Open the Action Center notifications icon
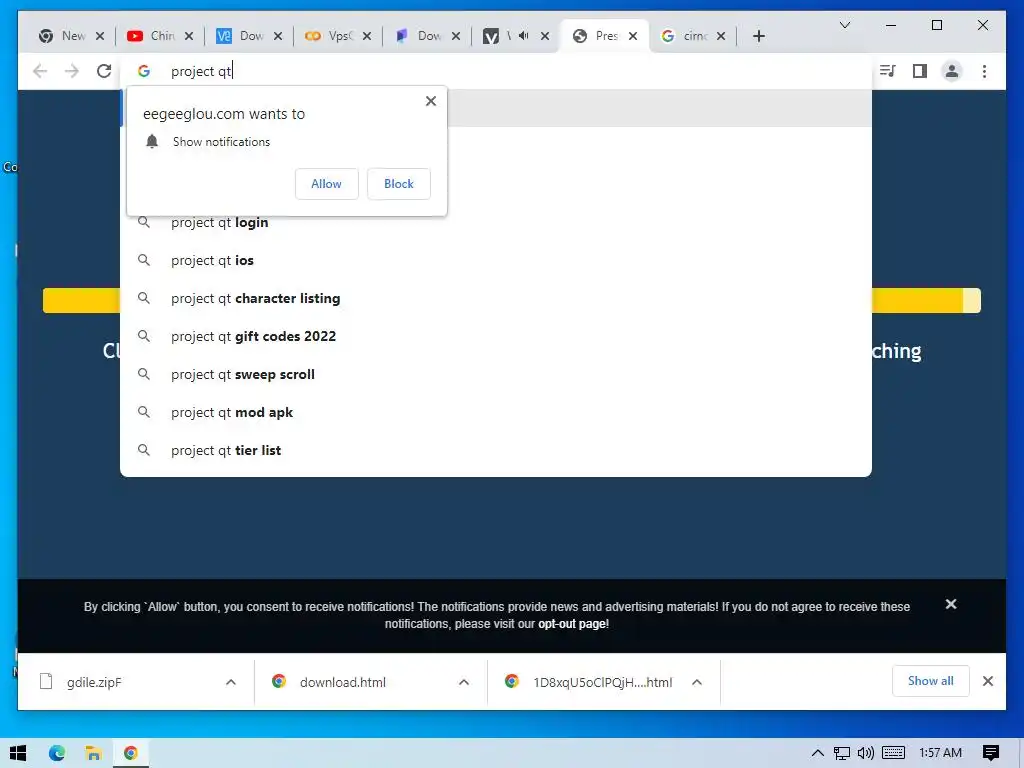This screenshot has height=768, width=1024. tap(991, 753)
